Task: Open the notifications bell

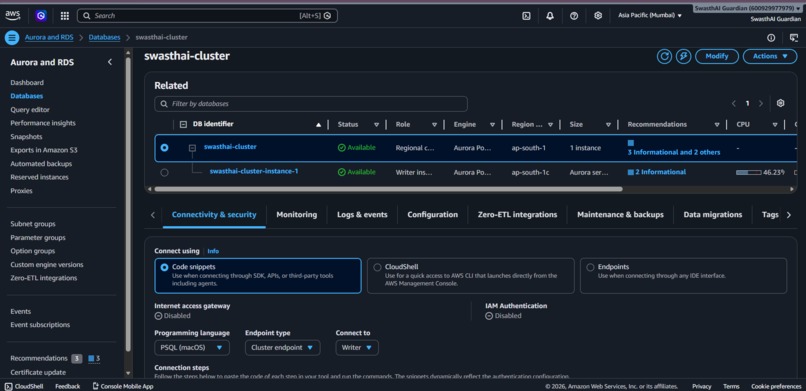Action: tap(550, 16)
